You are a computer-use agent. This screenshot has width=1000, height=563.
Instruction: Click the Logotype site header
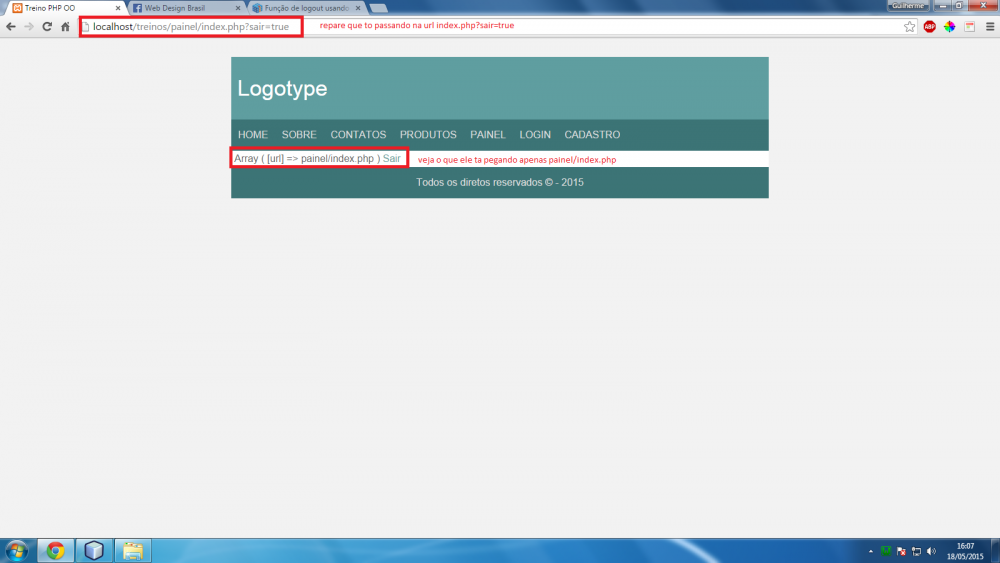point(282,89)
